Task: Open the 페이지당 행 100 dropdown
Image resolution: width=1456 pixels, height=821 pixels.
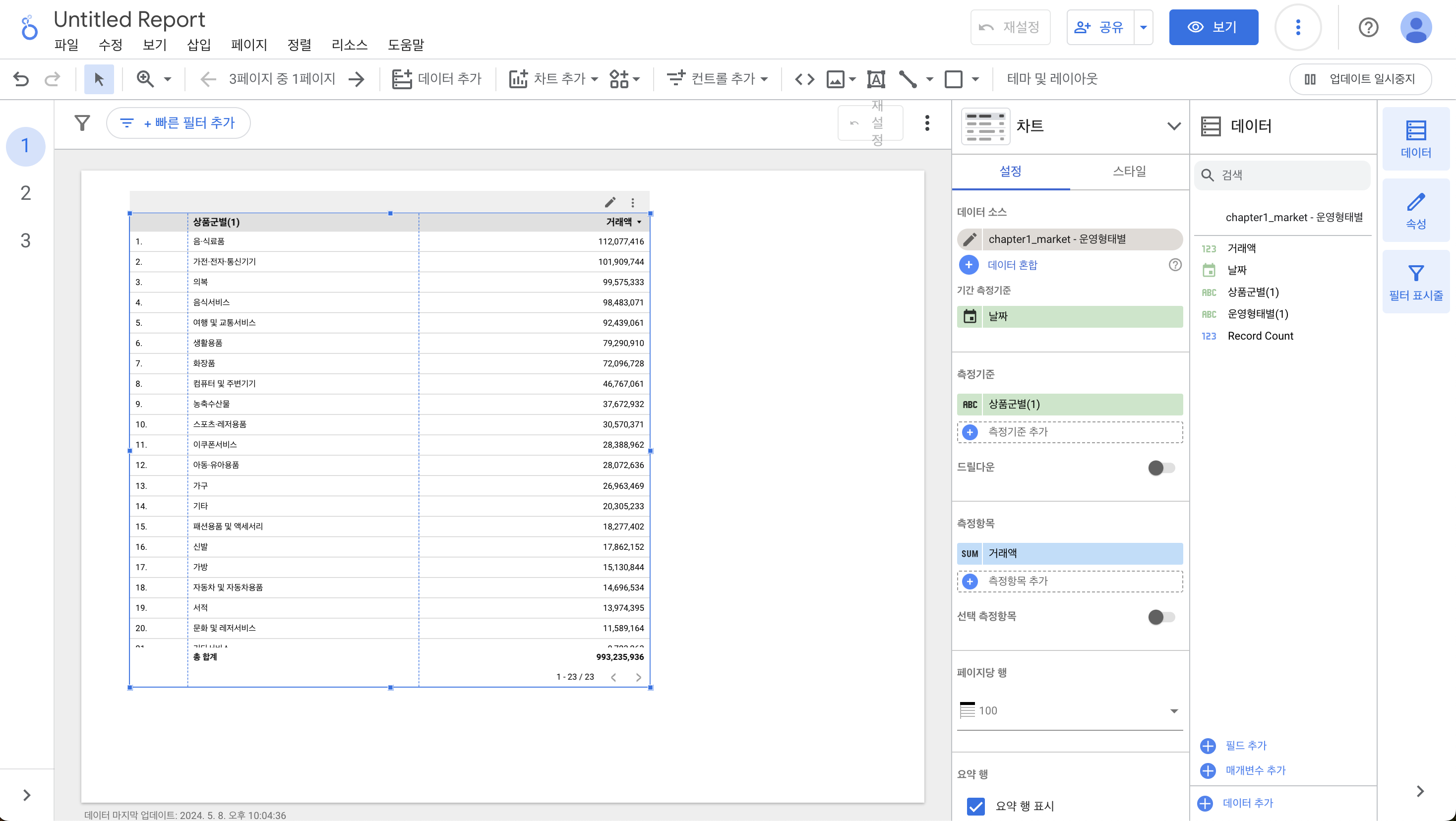Action: click(x=1069, y=710)
